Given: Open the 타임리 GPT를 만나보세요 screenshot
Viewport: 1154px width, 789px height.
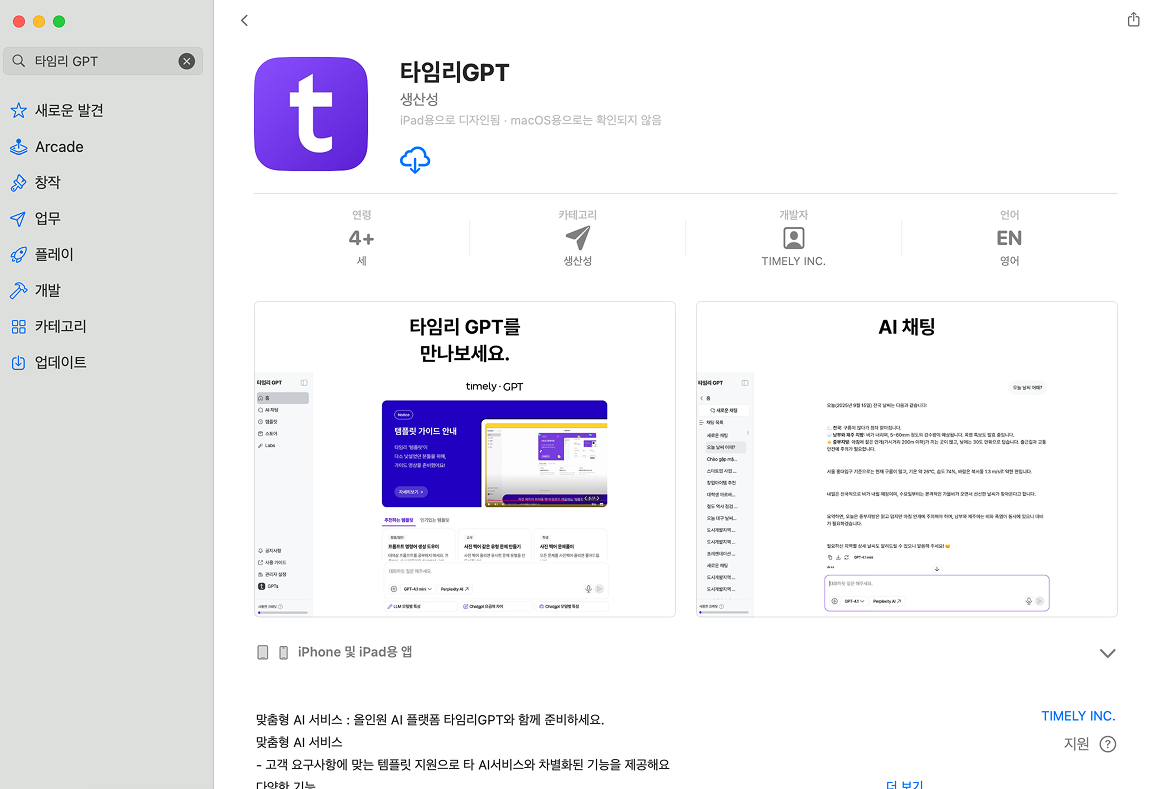Looking at the screenshot, I should click(x=464, y=459).
